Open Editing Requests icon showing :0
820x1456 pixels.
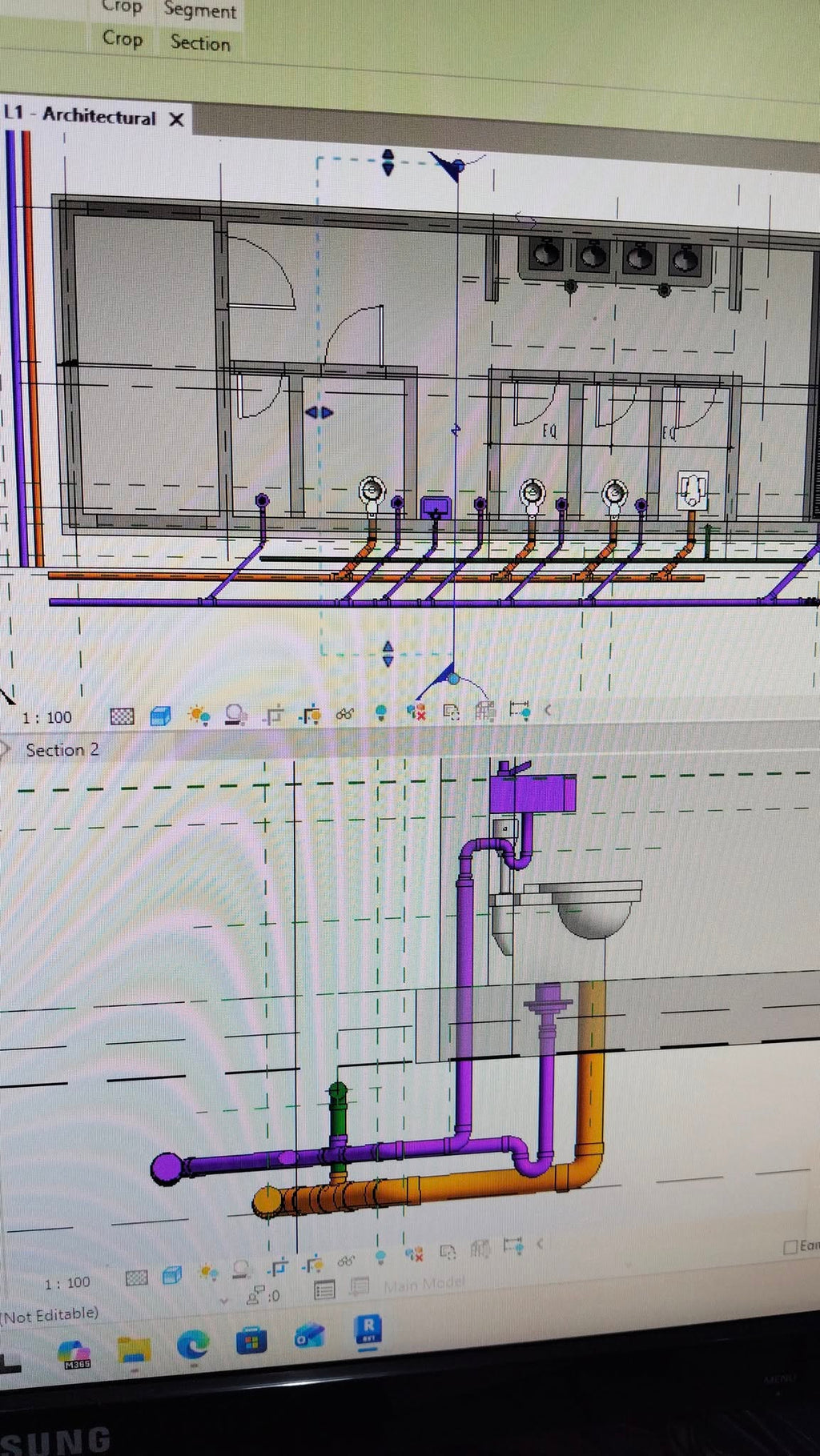[x=263, y=1294]
